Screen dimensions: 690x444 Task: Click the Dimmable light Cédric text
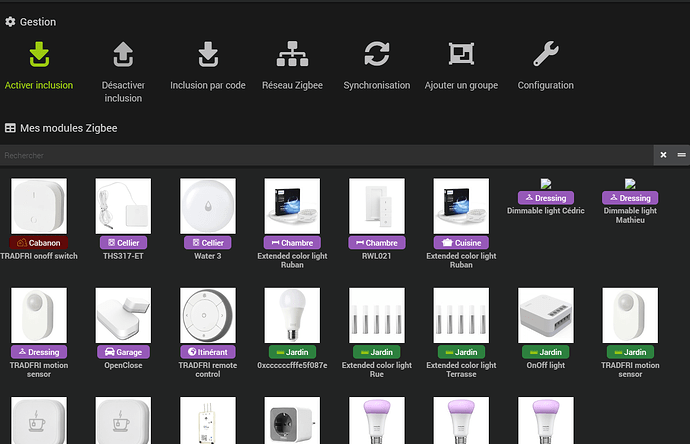[x=546, y=211]
